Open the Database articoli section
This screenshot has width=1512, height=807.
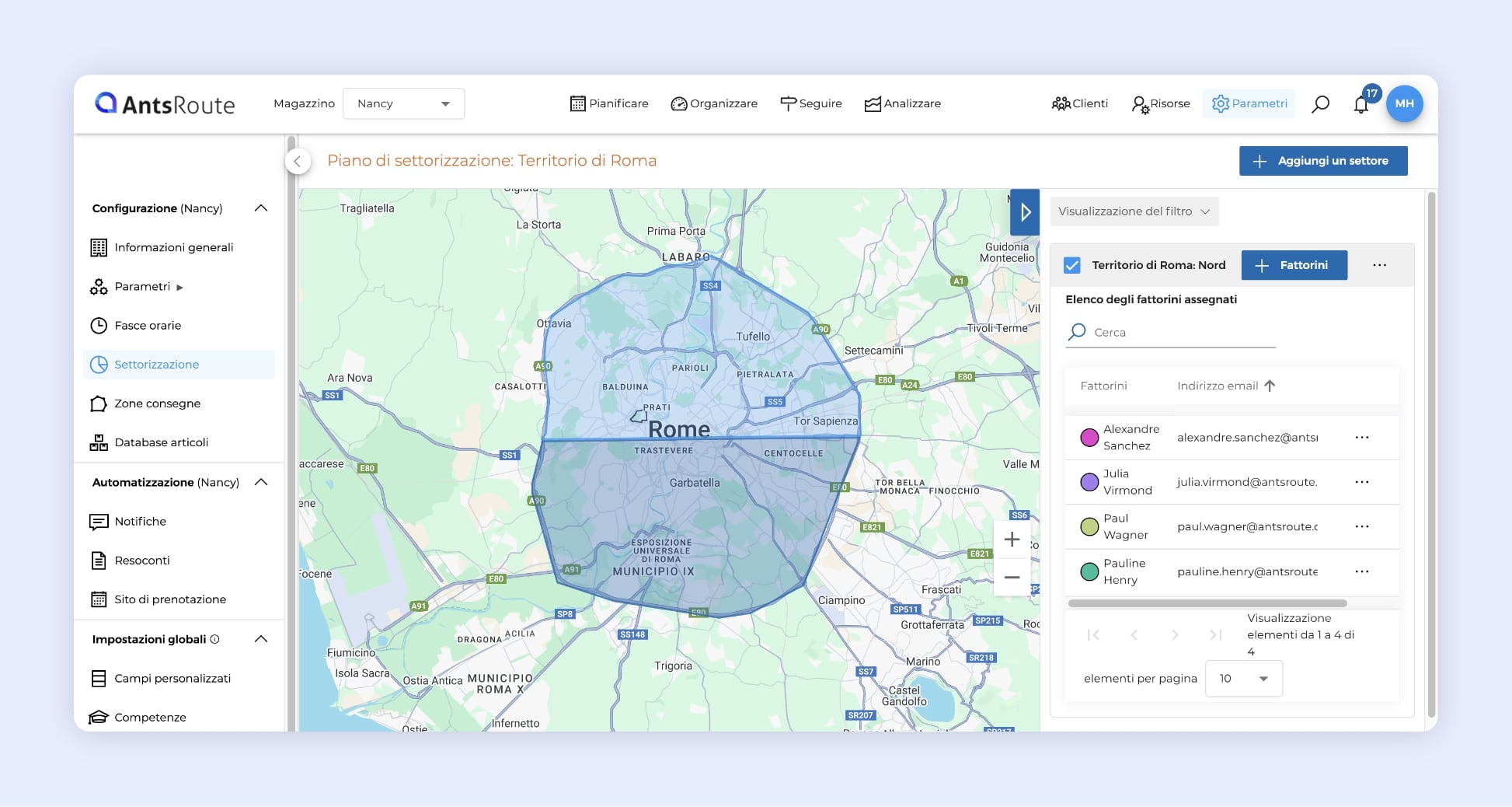(161, 442)
